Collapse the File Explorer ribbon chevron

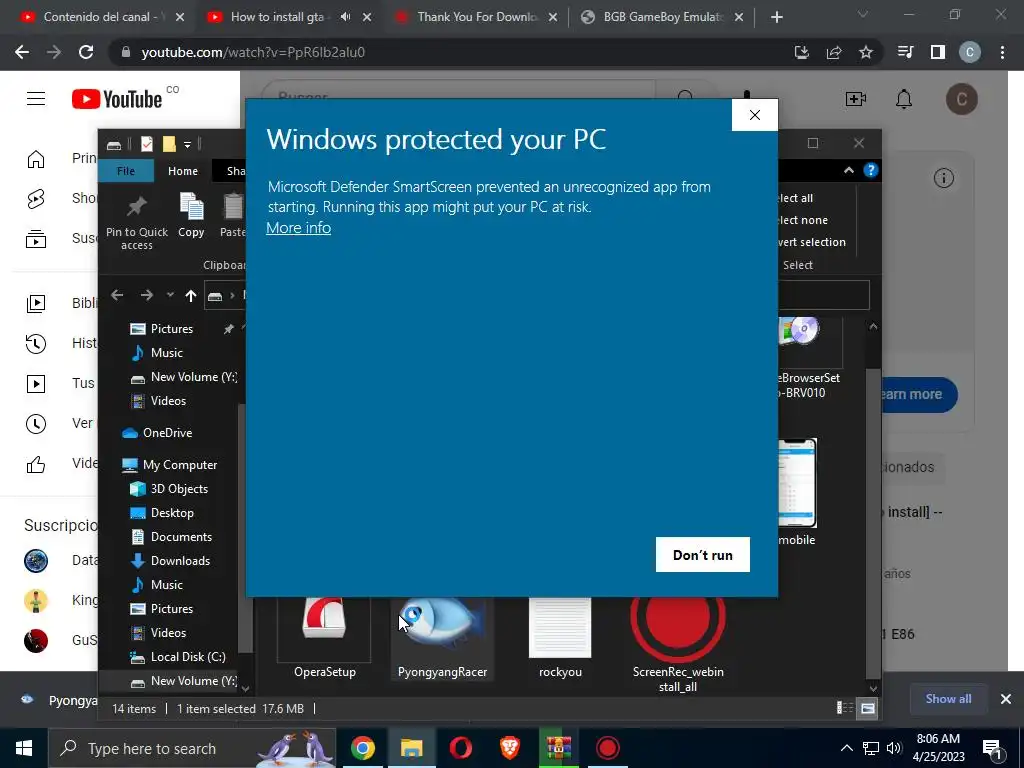(x=848, y=170)
